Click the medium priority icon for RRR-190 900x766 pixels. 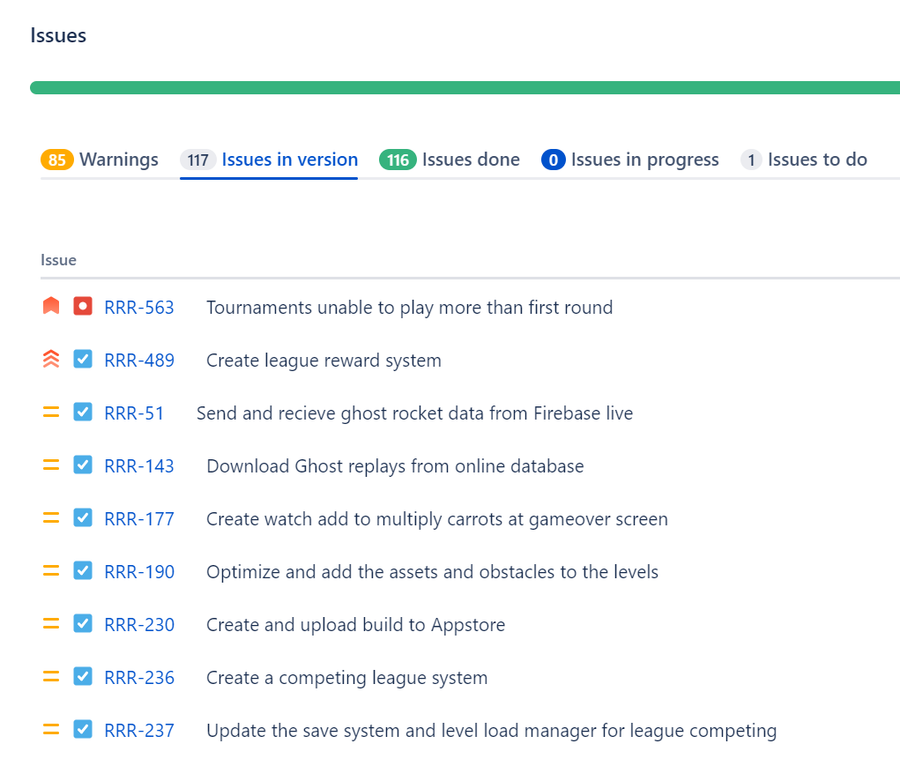pyautogui.click(x=51, y=570)
